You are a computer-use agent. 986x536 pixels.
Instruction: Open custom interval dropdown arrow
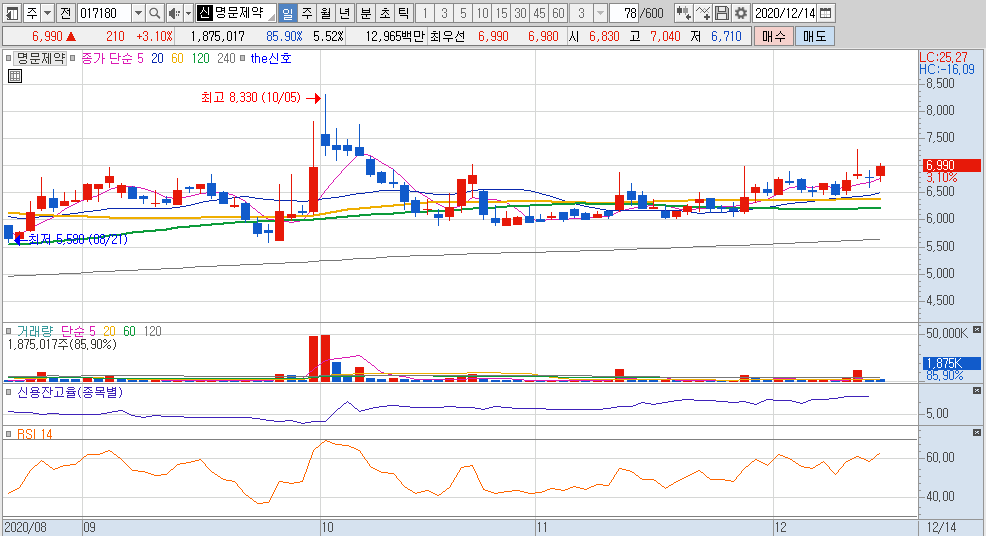point(600,13)
